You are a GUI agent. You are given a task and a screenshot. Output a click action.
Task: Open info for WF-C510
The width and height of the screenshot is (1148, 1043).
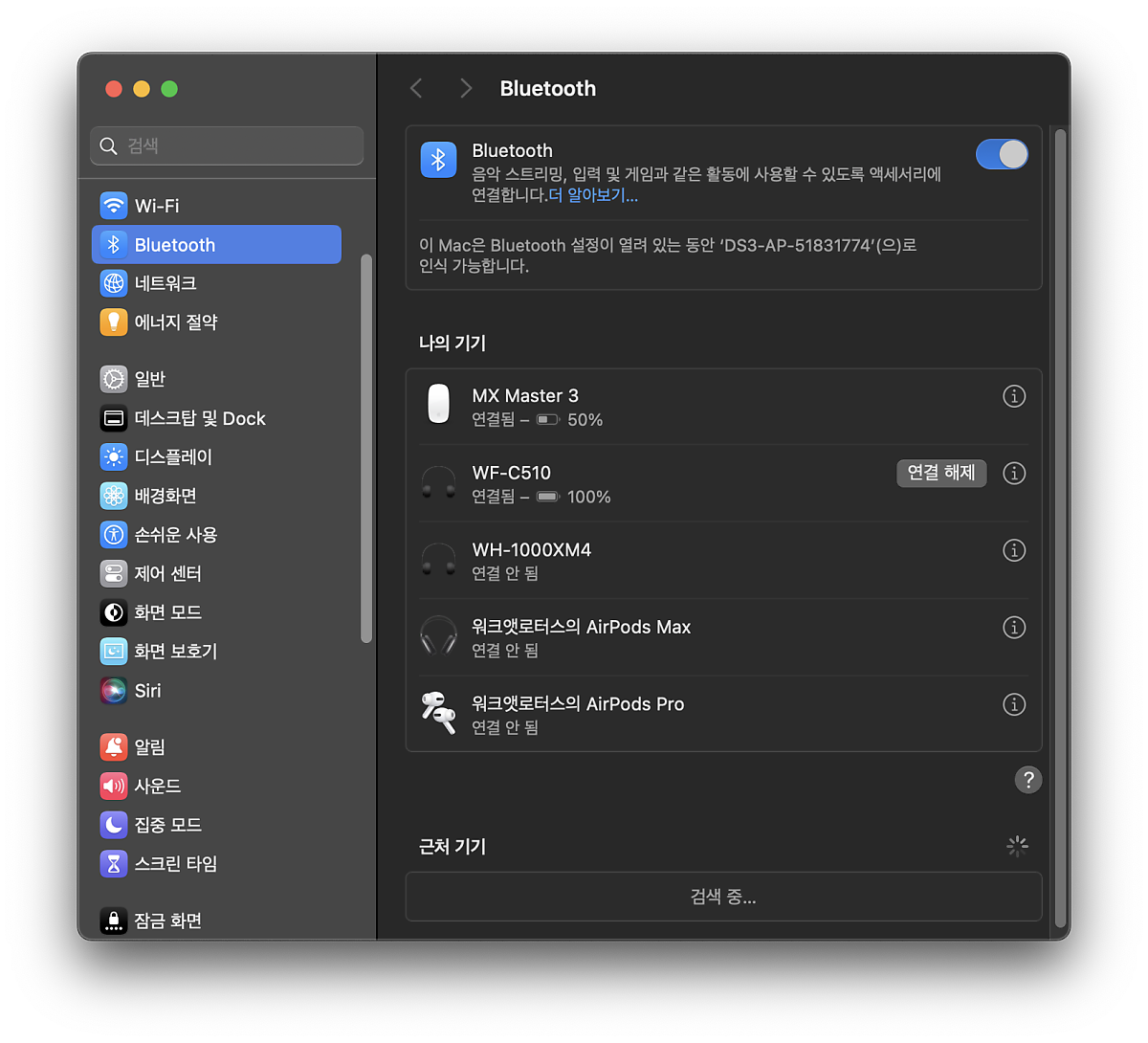[1014, 473]
